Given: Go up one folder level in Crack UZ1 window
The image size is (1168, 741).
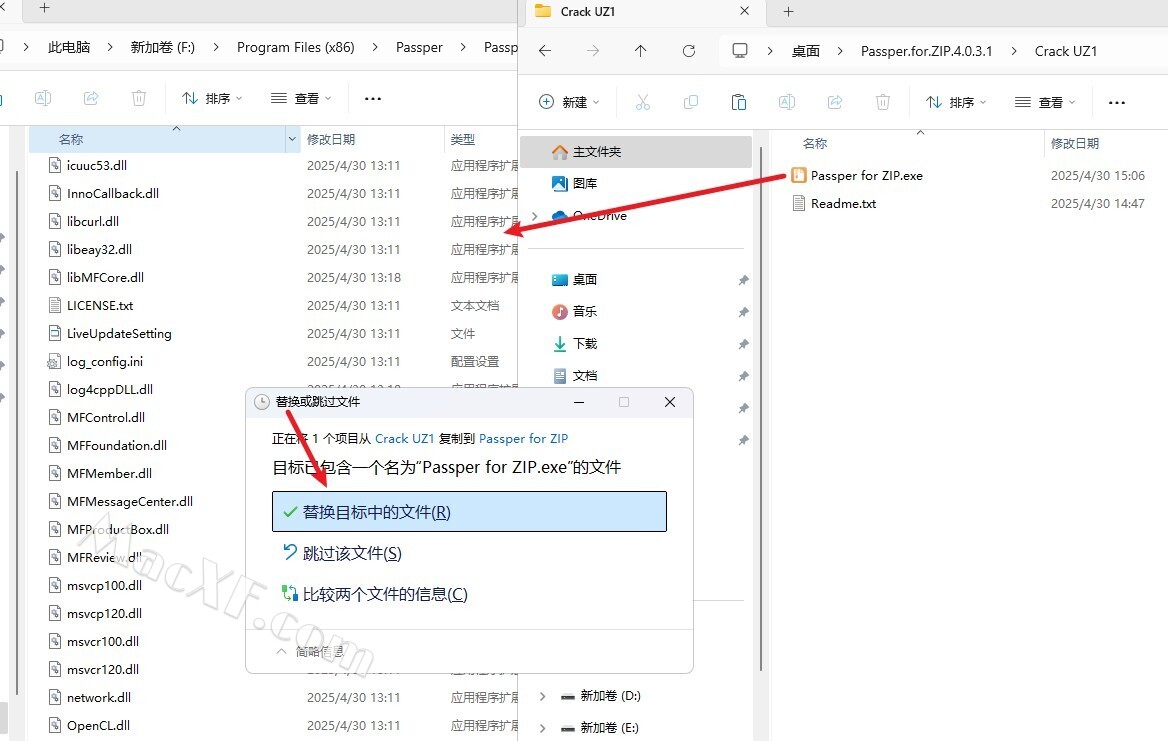Looking at the screenshot, I should pos(641,51).
